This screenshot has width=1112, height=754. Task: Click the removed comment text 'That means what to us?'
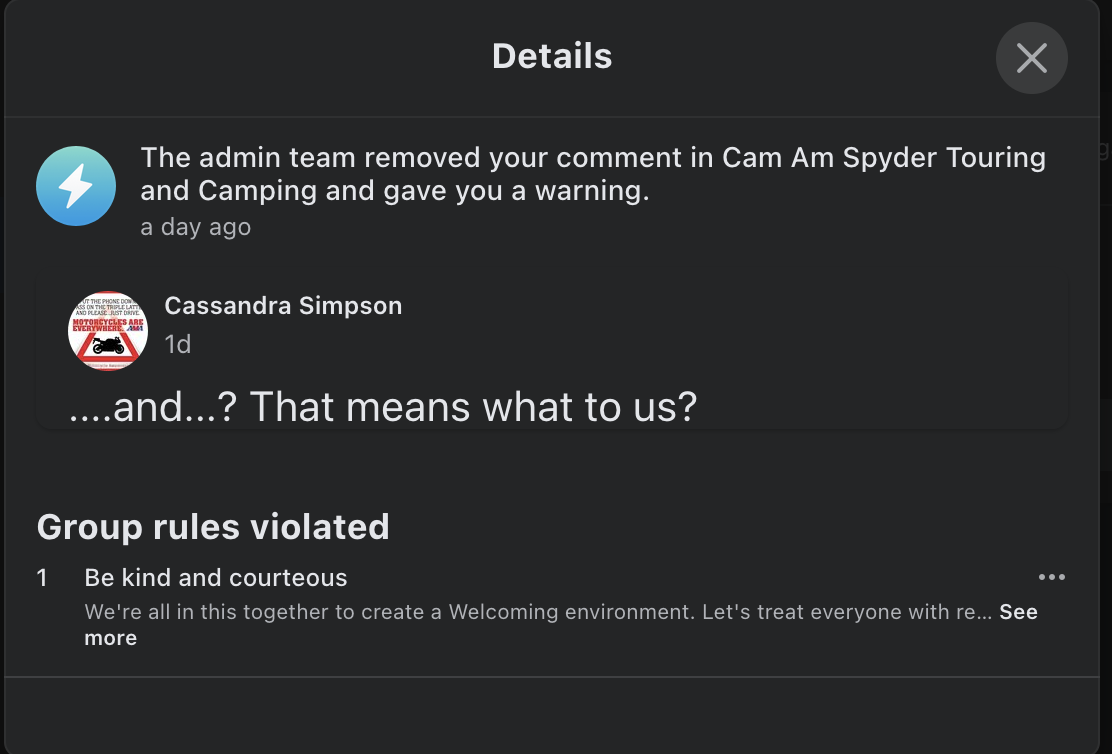point(472,407)
